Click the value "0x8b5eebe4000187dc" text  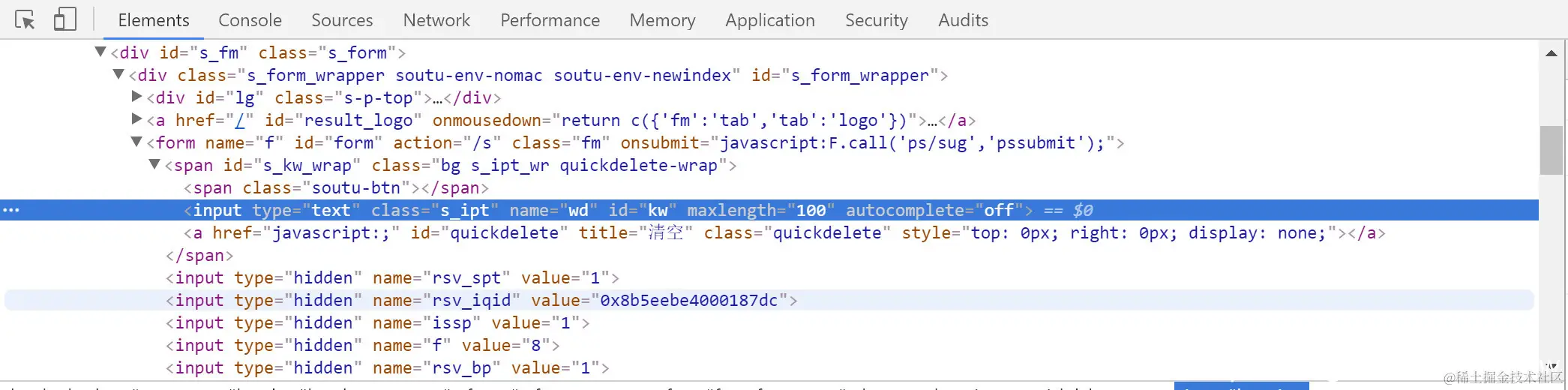tap(689, 301)
